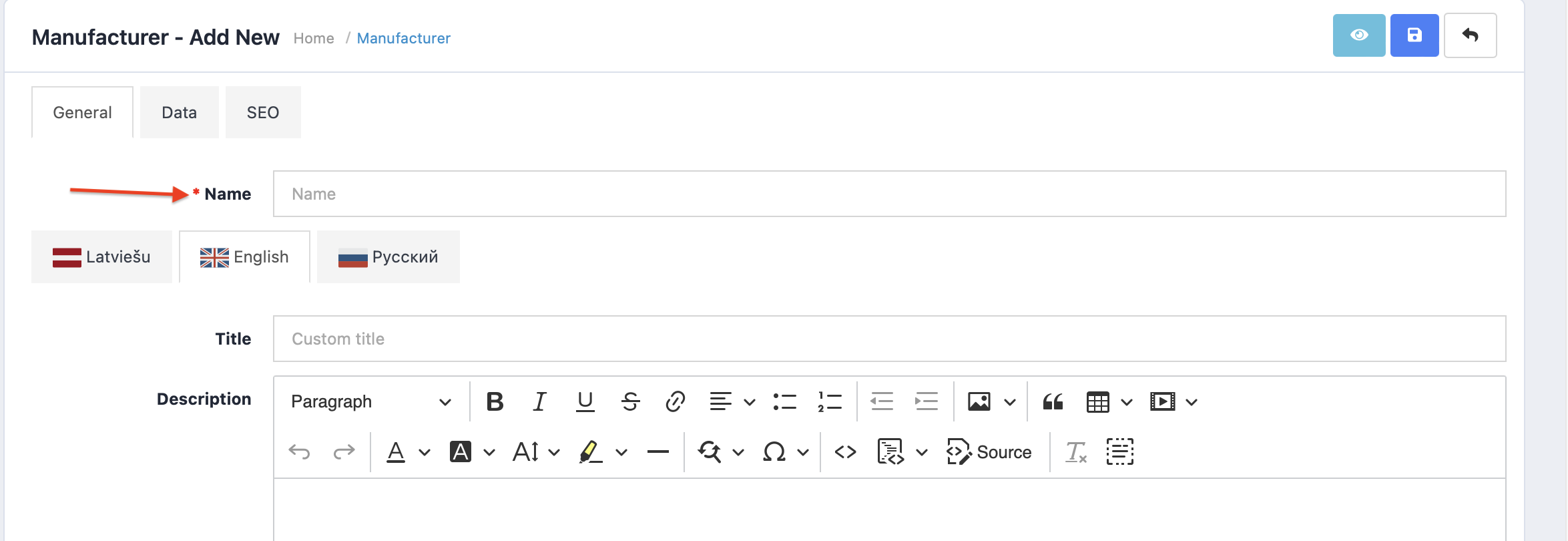Click the back arrow button in header

tap(1470, 35)
